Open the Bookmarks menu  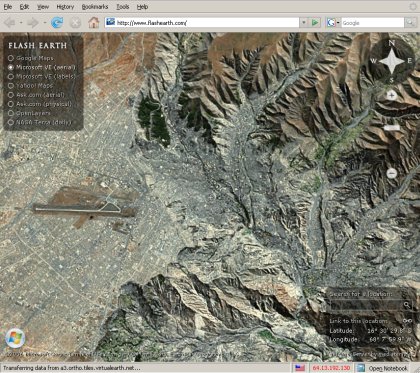pyautogui.click(x=95, y=7)
